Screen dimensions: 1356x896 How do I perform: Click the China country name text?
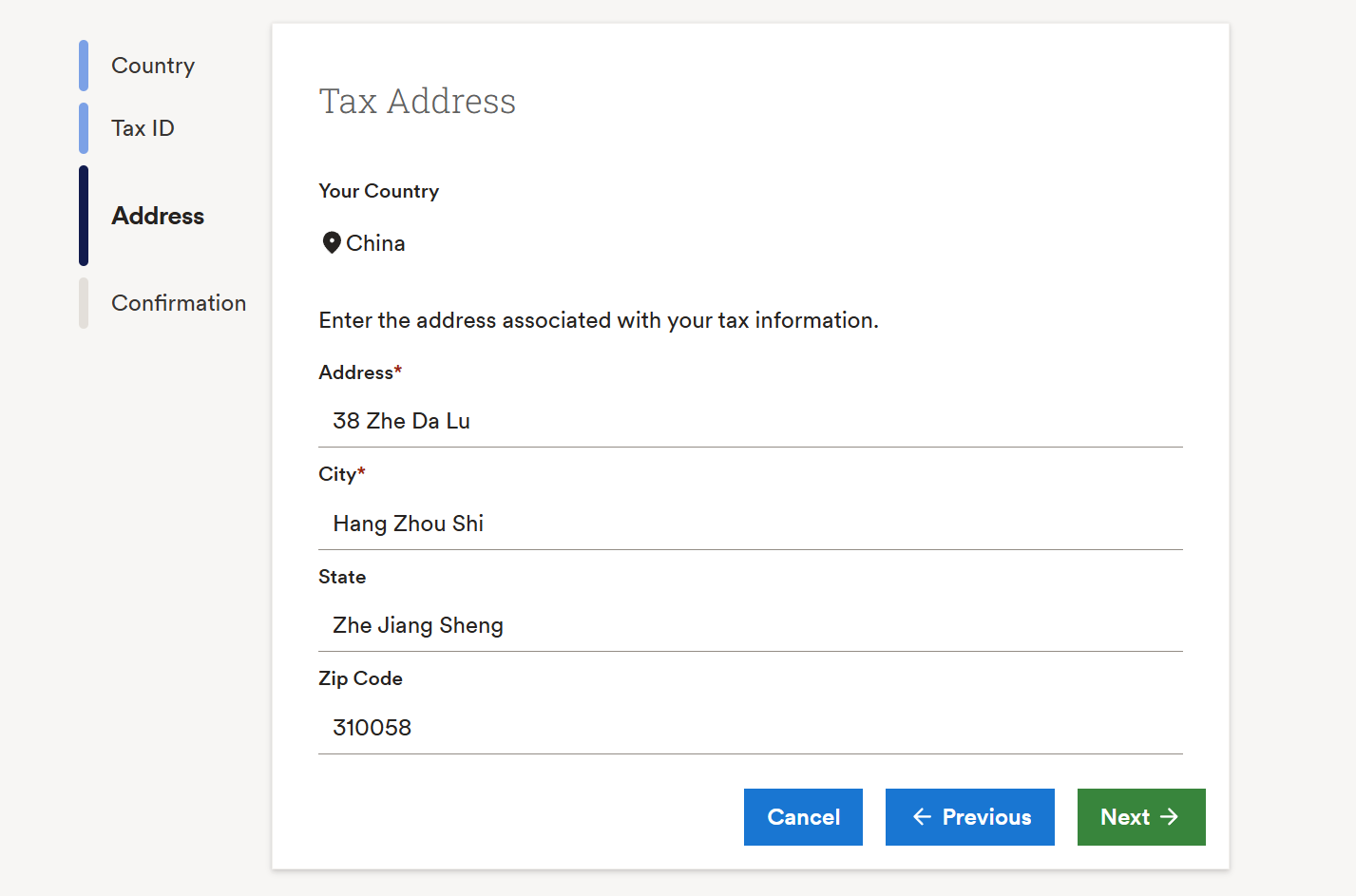(x=375, y=243)
